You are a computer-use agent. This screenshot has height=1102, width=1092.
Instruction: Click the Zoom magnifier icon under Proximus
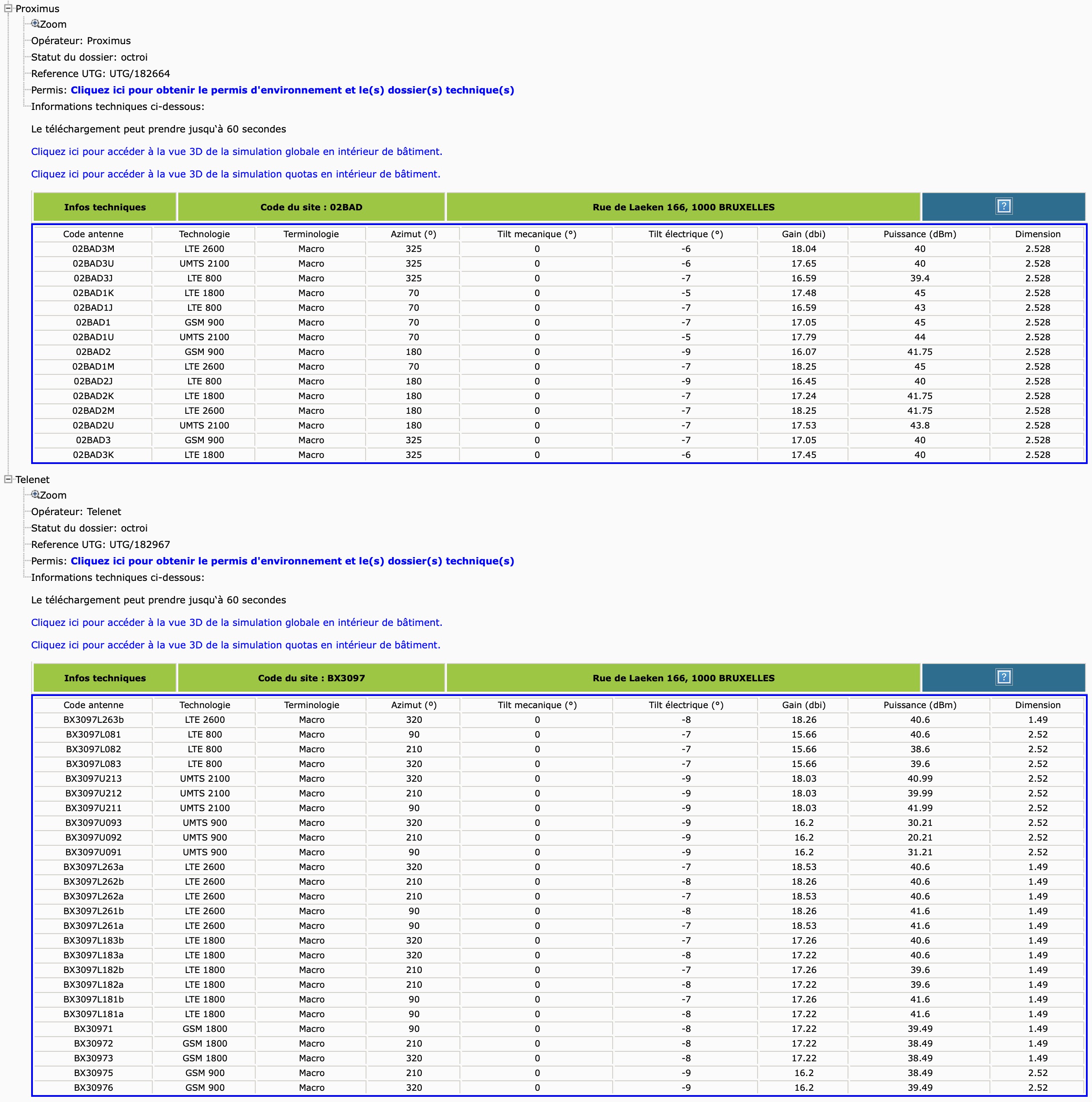35,23
